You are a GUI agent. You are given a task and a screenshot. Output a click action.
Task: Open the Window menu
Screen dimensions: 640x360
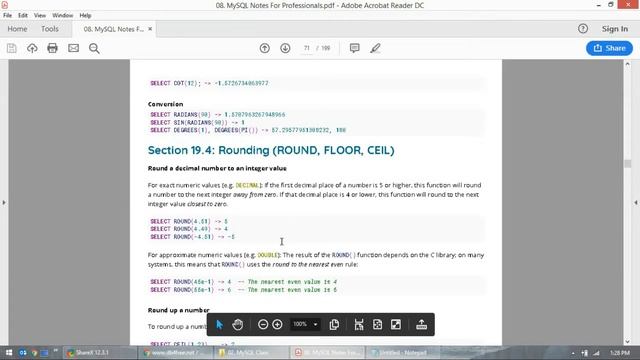(x=62, y=15)
